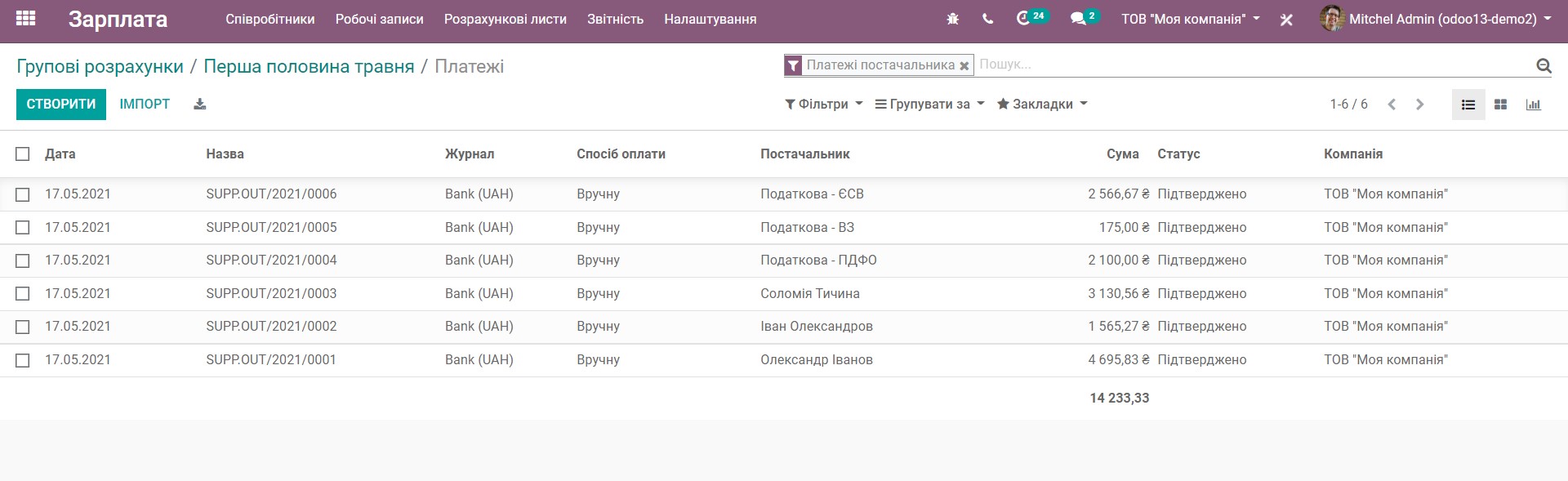Click the search magnifier icon
Screen dimensions: 1568x481
click(1543, 65)
